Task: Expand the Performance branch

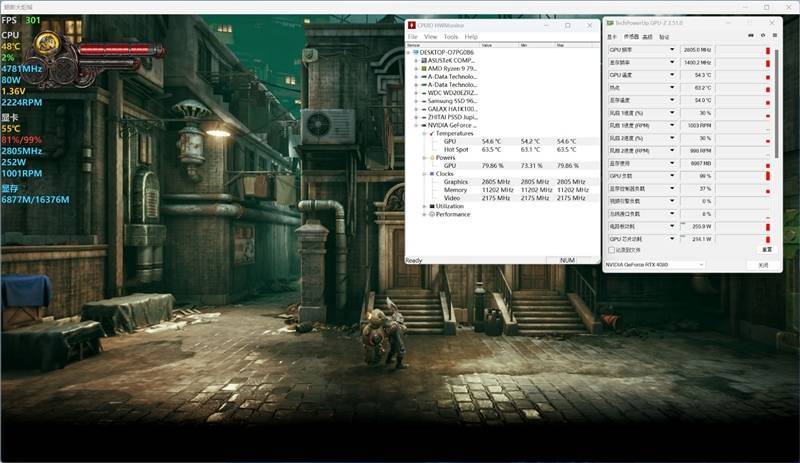Action: (x=424, y=214)
